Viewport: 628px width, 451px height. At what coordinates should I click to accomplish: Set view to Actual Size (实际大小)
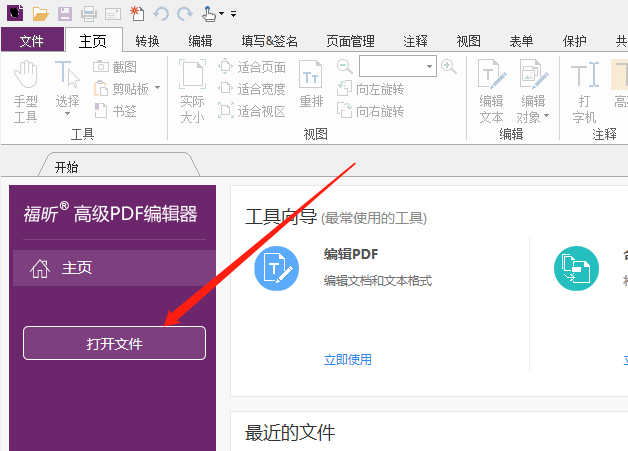[192, 92]
